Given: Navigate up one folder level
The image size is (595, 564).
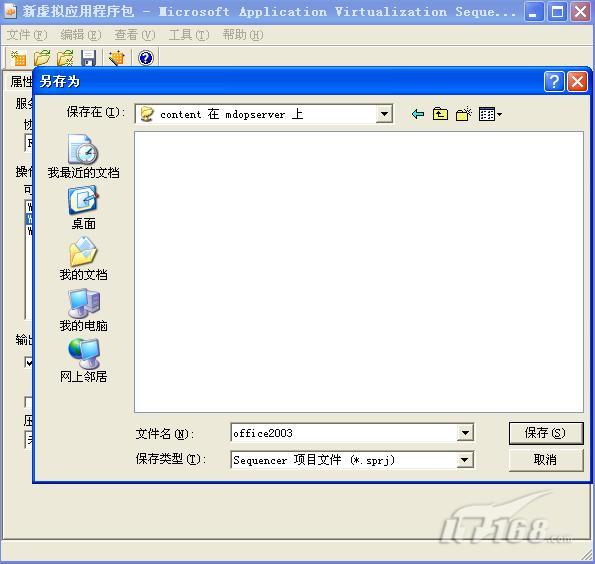Looking at the screenshot, I should [440, 114].
